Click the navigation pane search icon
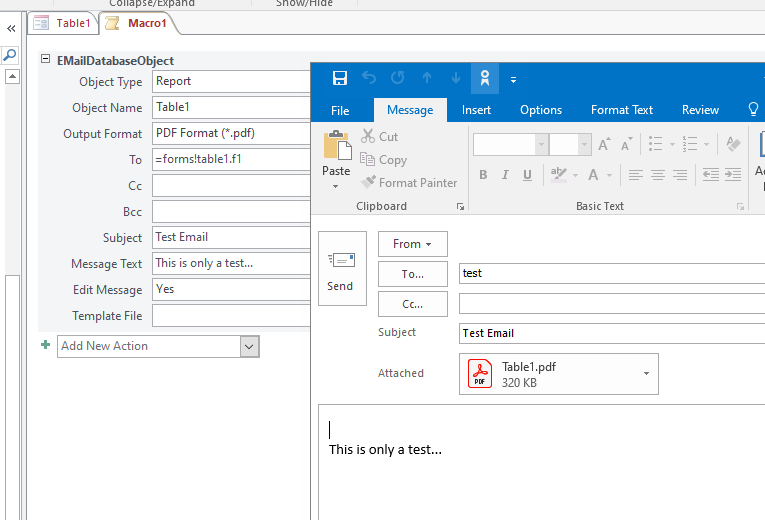This screenshot has width=765, height=520. 10,55
